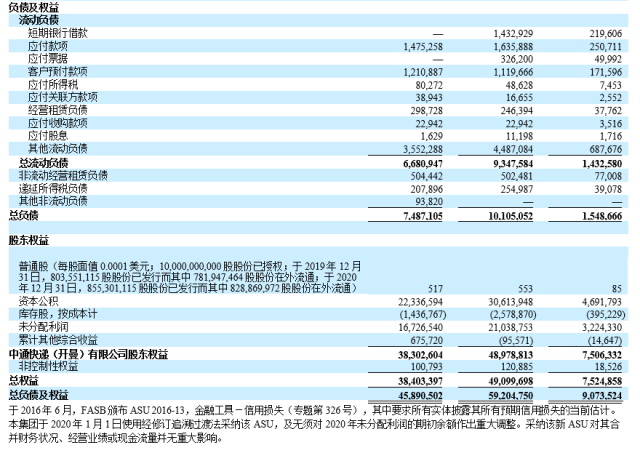
Task: Click the value 120,885 in 非控制性权益 row
Action: pos(517,367)
